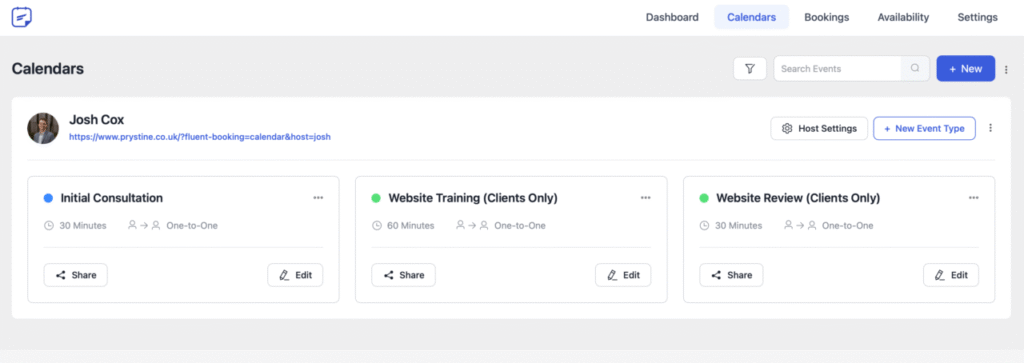Screen dimensions: 1024x363
Task: Open the Initial Consultation event title
Action: [112, 198]
